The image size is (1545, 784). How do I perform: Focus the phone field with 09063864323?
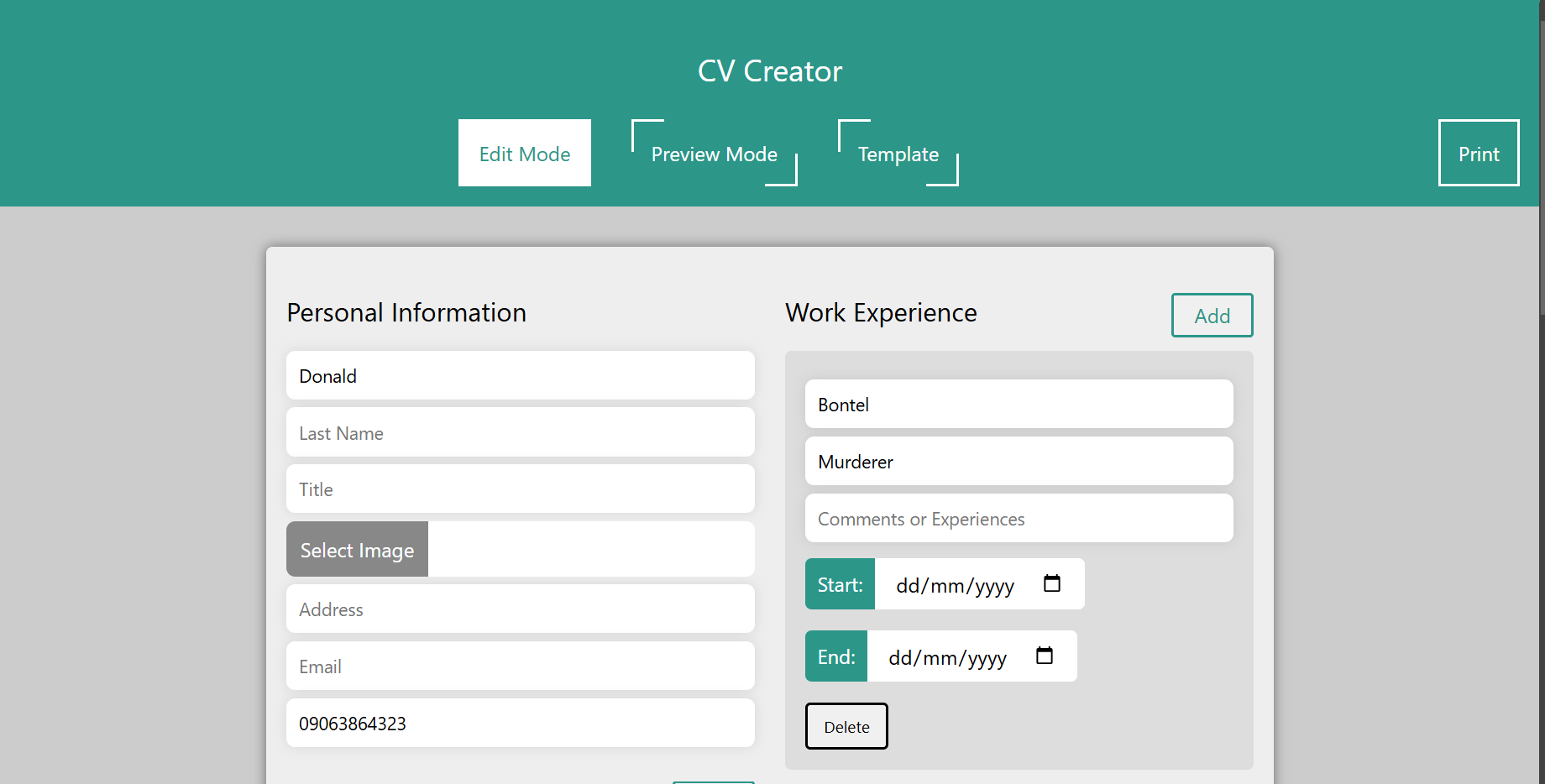521,723
